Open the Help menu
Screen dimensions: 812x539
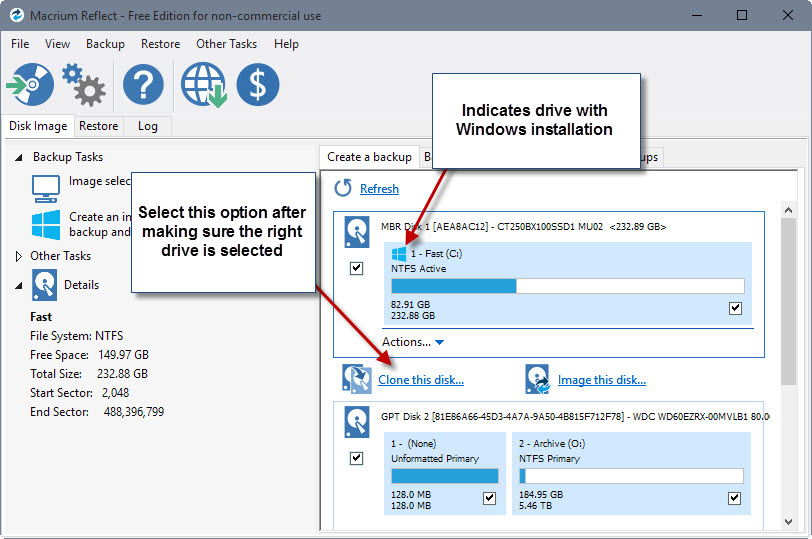click(286, 44)
